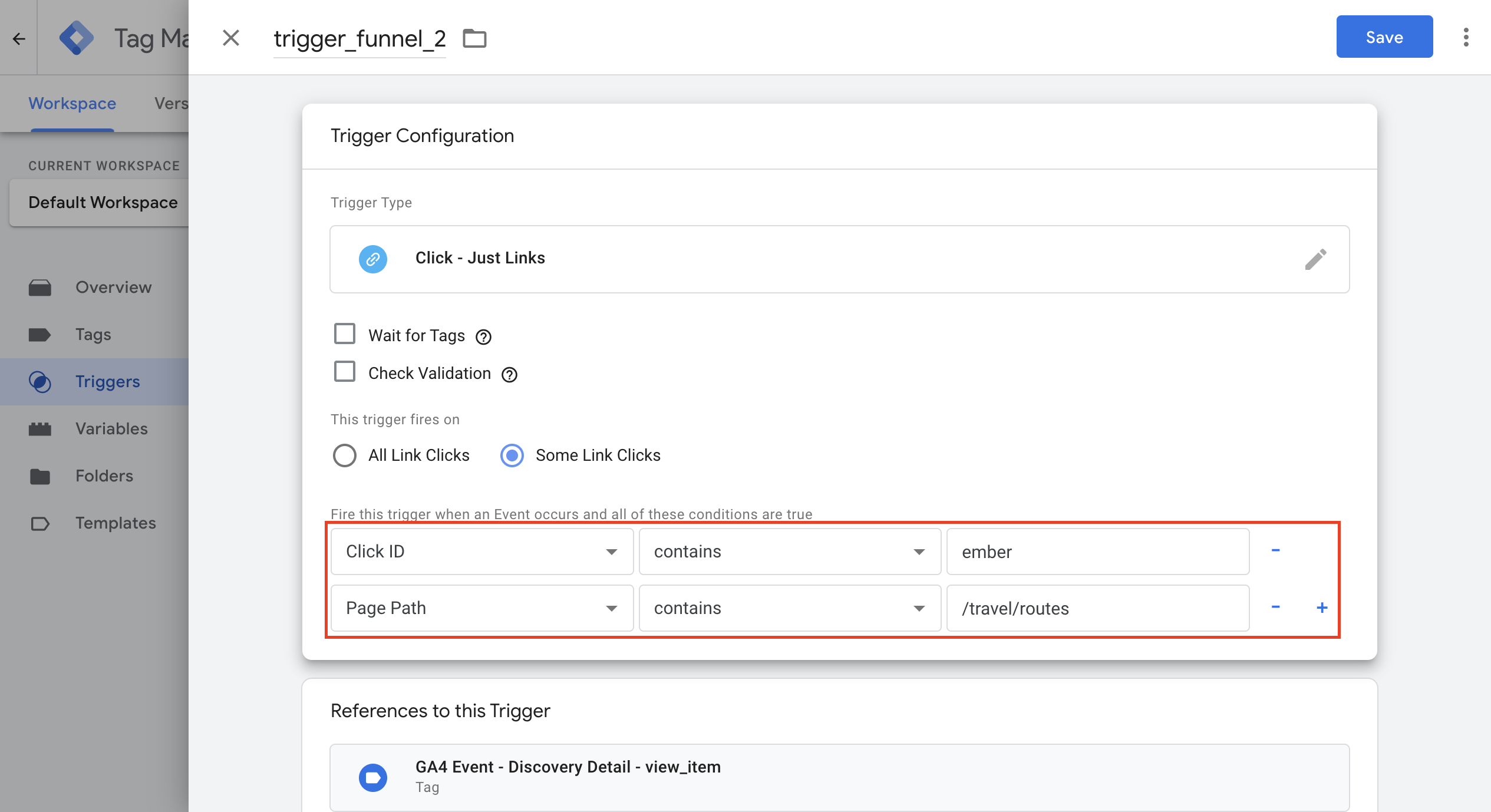This screenshot has width=1491, height=812.
Task: Enable the Check Validation checkbox
Action: tap(345, 372)
